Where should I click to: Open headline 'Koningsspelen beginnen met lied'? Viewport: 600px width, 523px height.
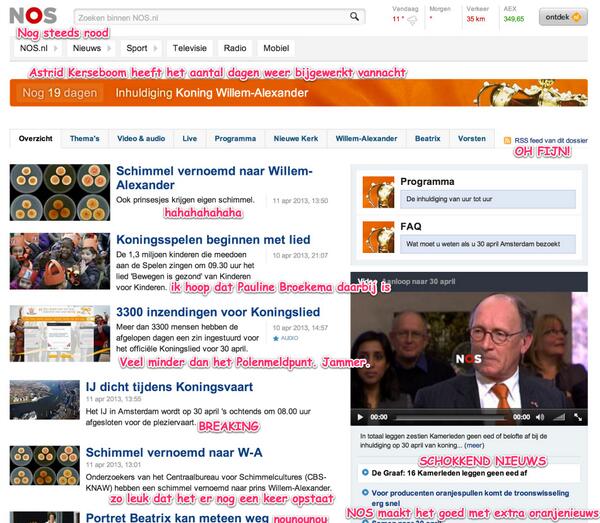click(213, 240)
